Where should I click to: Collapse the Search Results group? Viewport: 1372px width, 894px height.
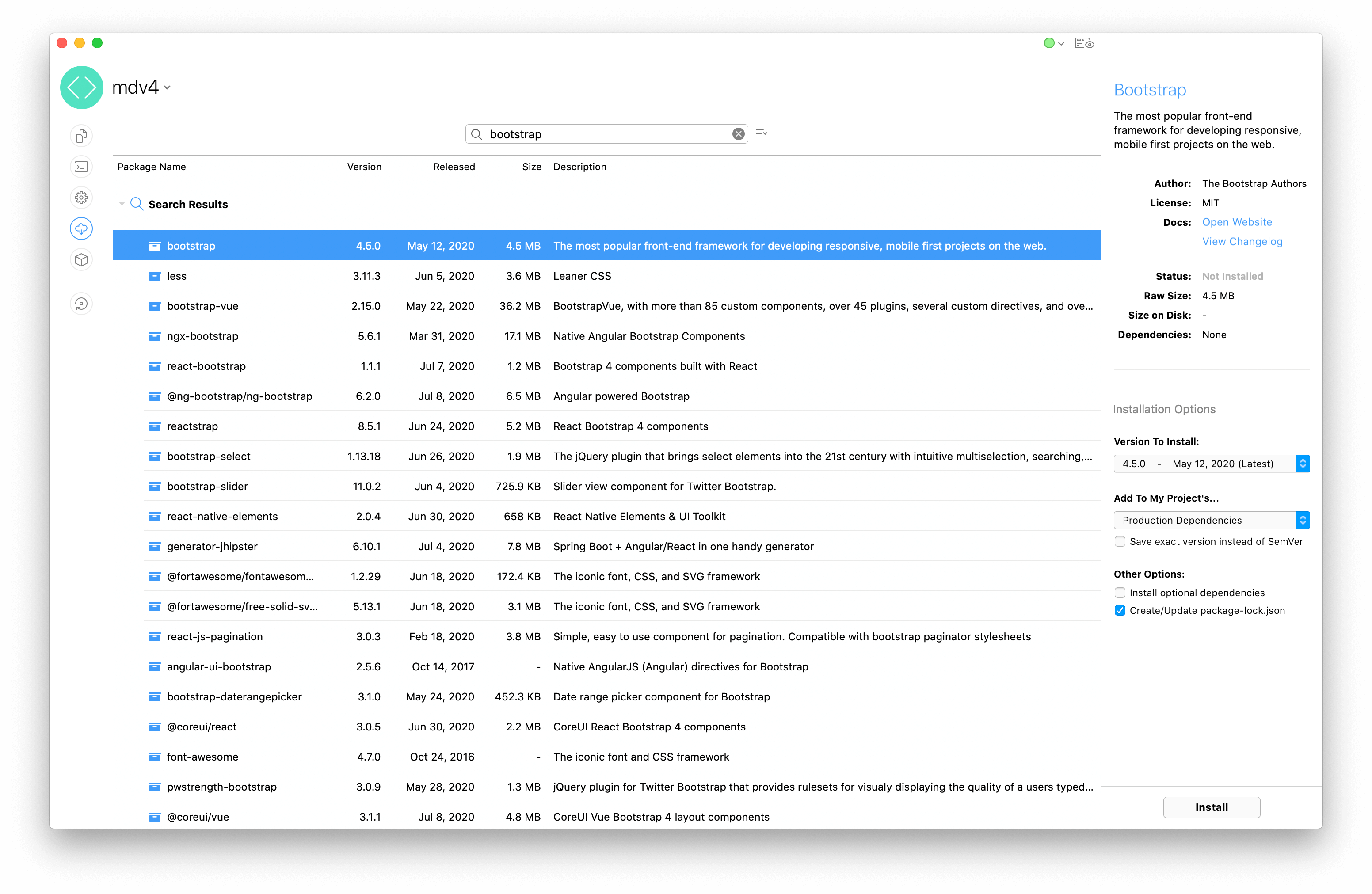click(x=122, y=204)
